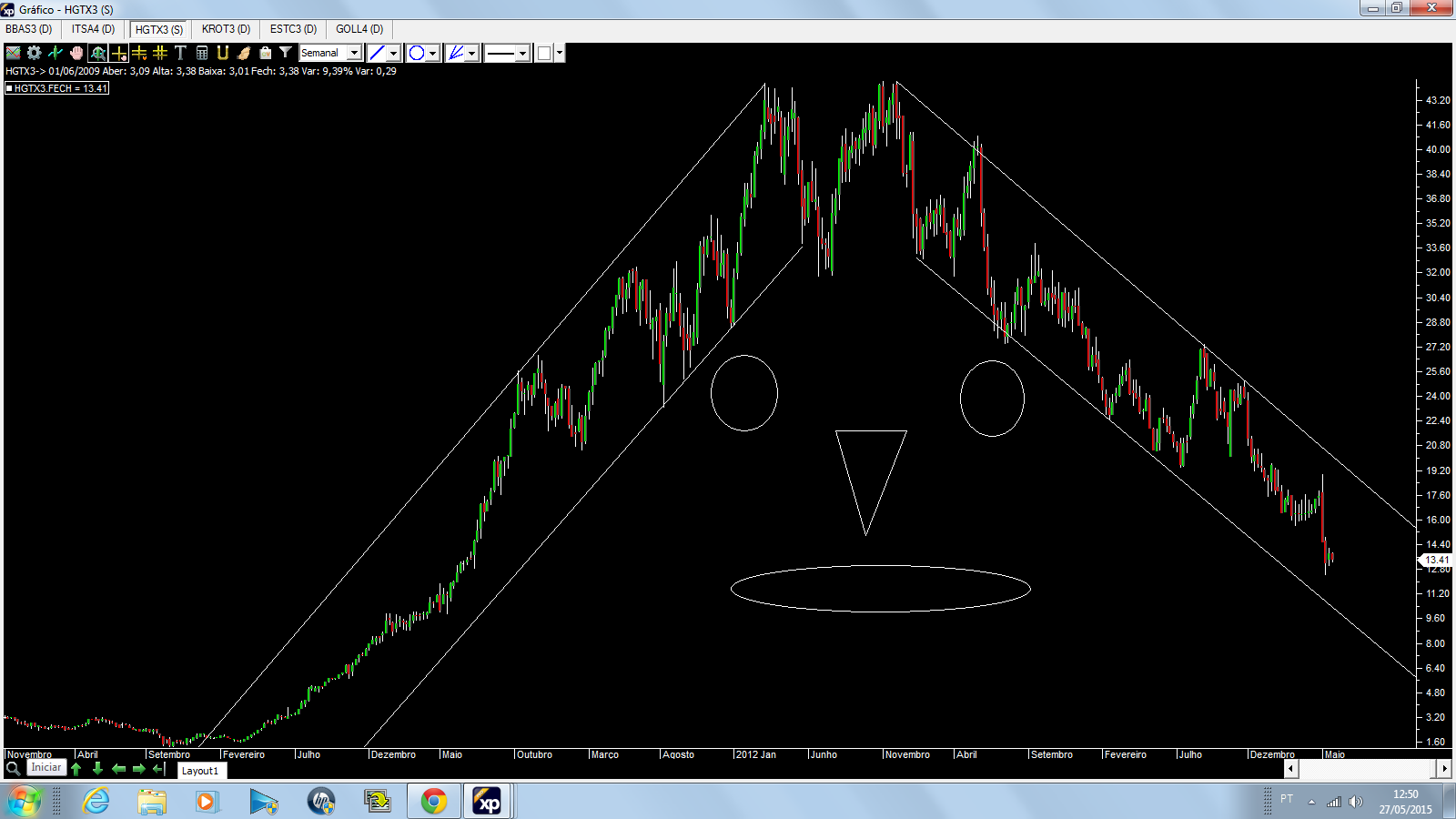
Task: Toggle the crosshair cursor tool
Action: click(118, 53)
